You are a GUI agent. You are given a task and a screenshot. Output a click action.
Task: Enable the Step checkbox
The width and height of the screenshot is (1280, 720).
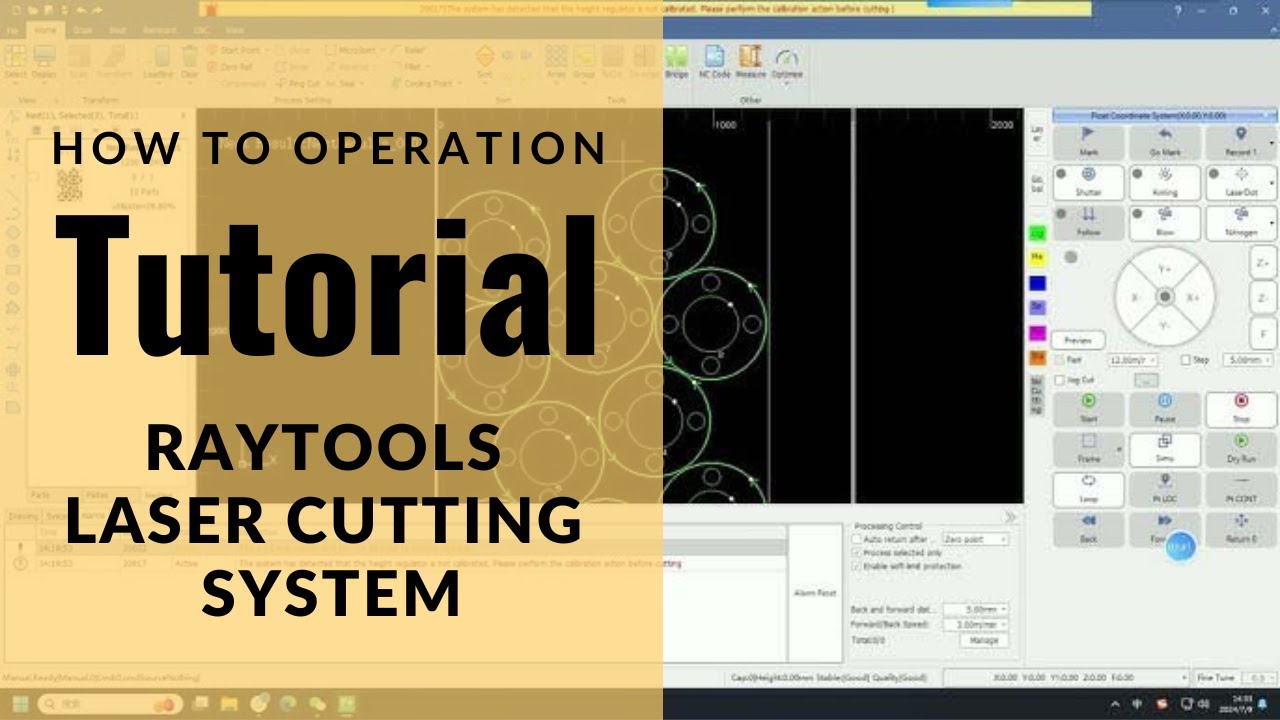1186,360
